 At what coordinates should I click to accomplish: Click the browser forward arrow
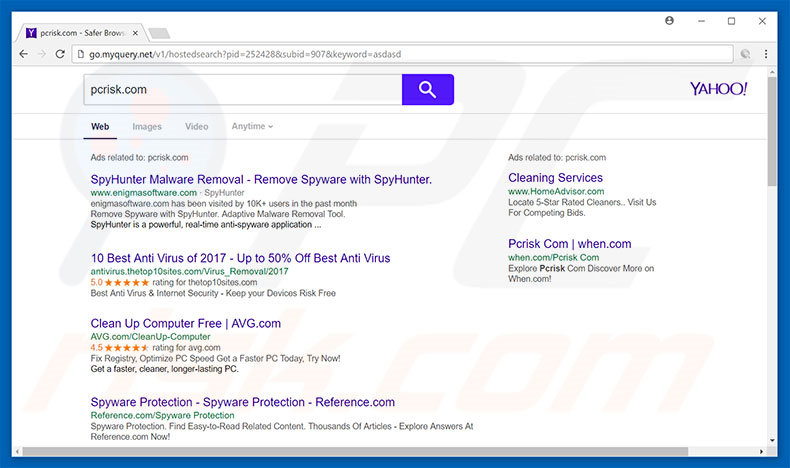(x=42, y=54)
